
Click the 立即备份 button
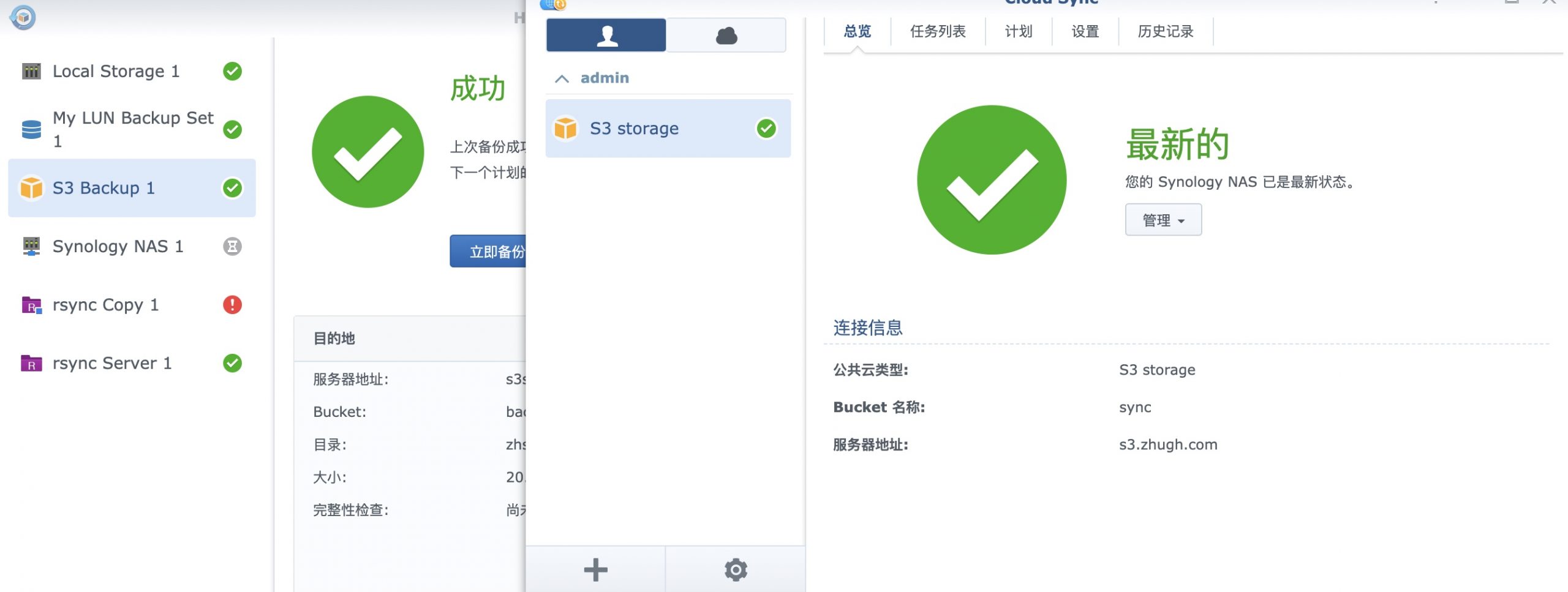pos(488,252)
